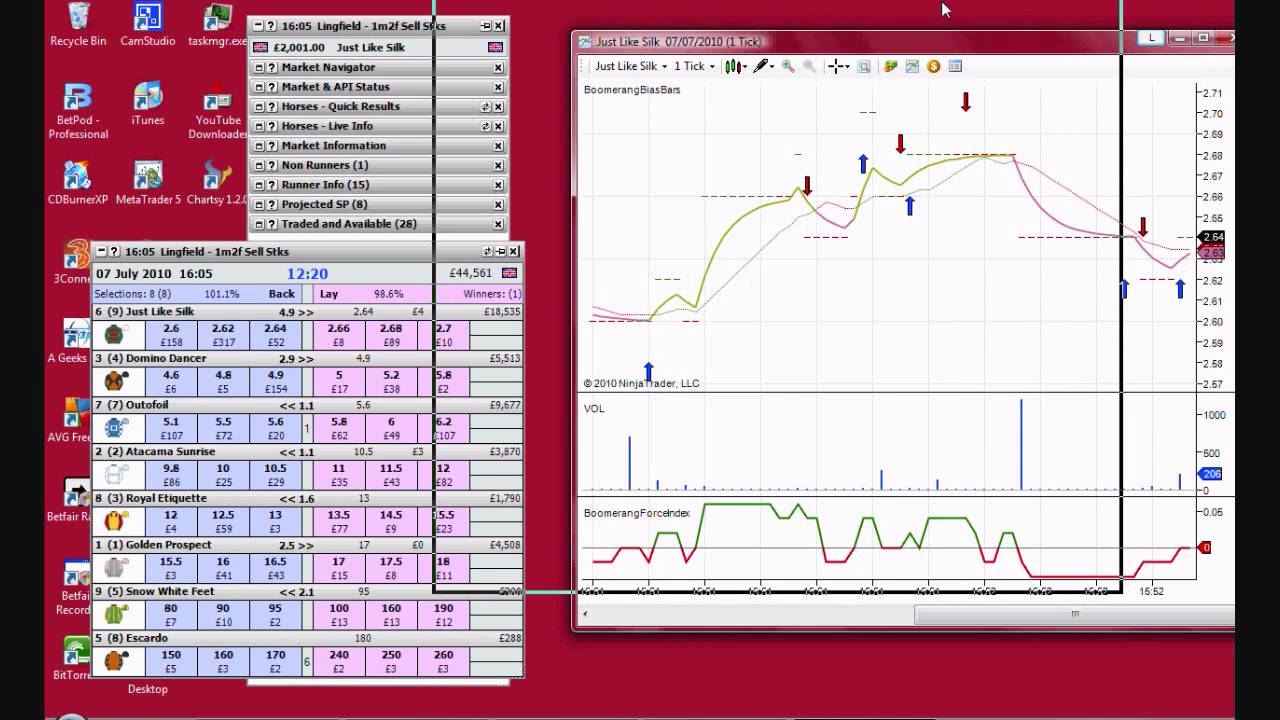
Task: Click the Just Like Silk jockey silks icon
Action: point(114,335)
